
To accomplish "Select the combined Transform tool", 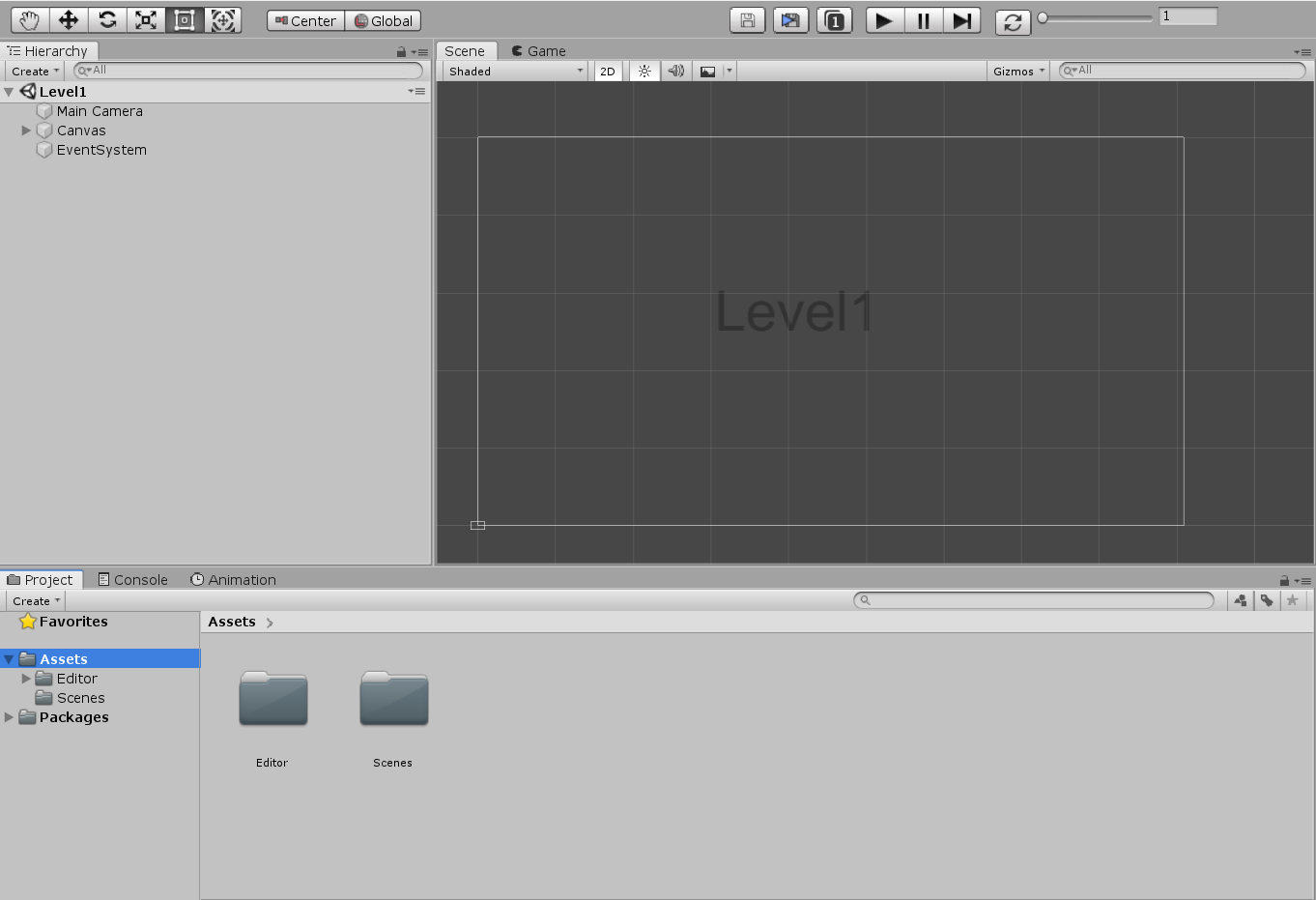I will [223, 20].
